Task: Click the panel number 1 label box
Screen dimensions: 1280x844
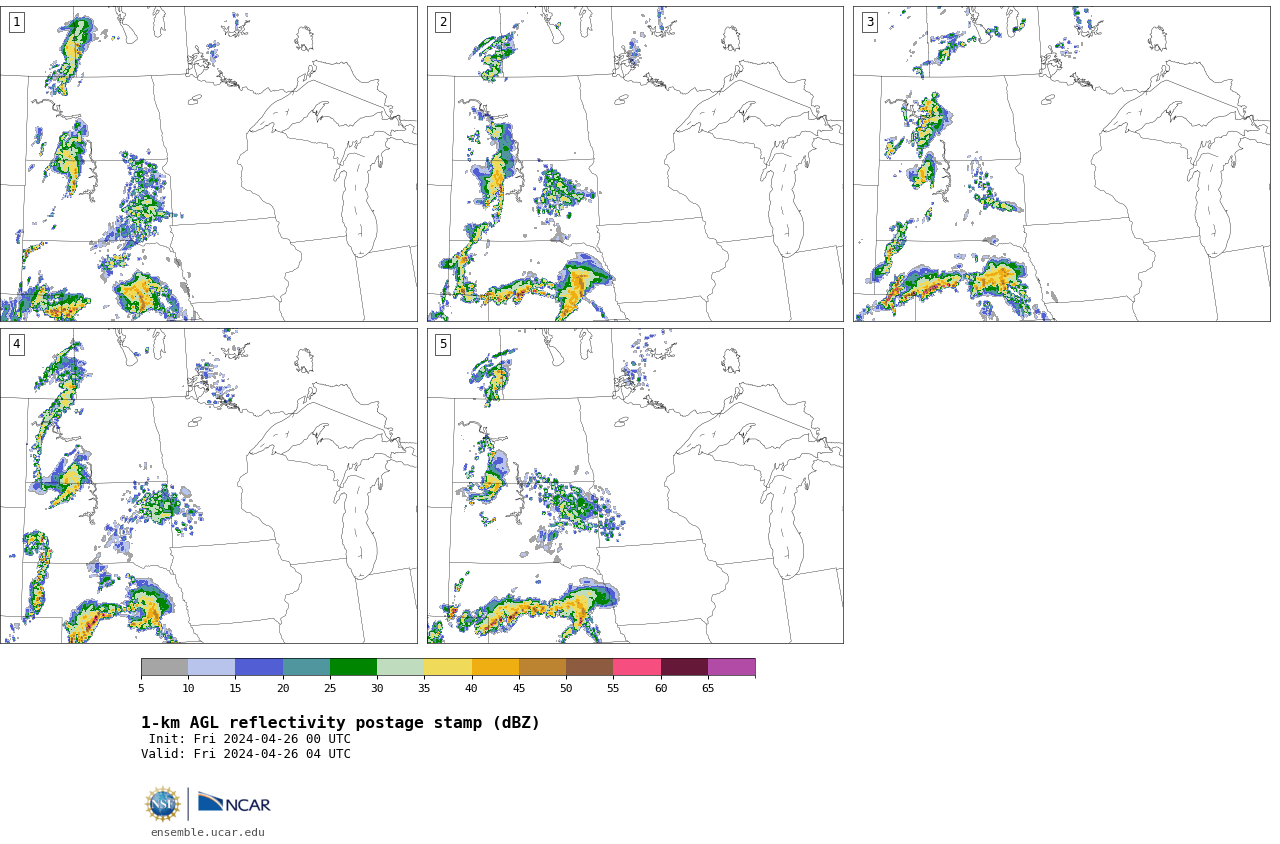Action: [x=16, y=22]
